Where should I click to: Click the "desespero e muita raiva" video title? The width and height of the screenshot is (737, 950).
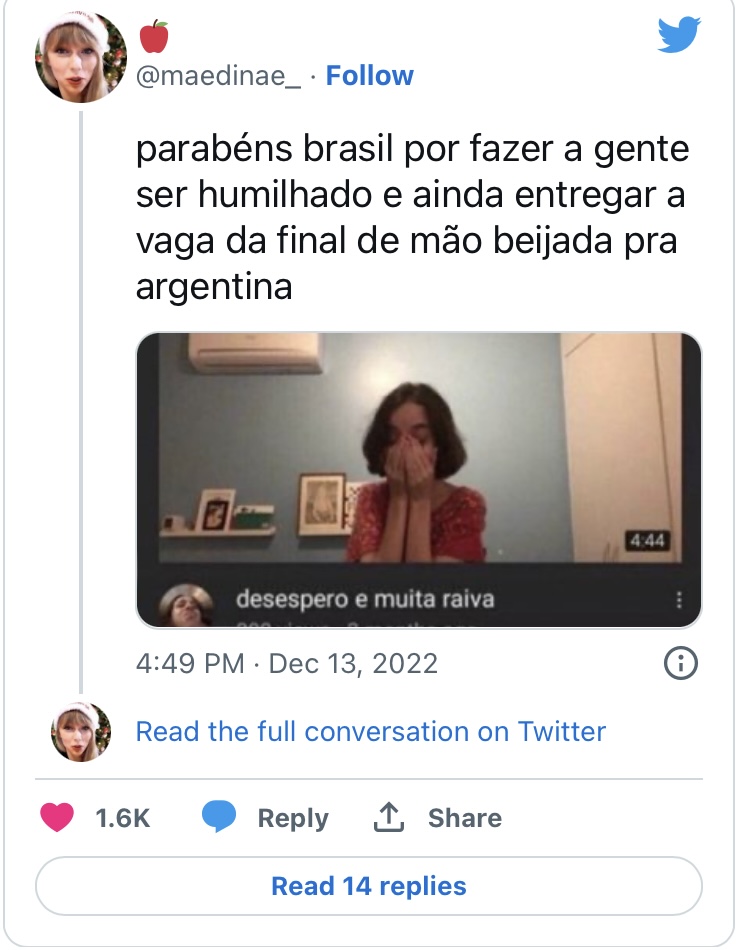click(365, 599)
